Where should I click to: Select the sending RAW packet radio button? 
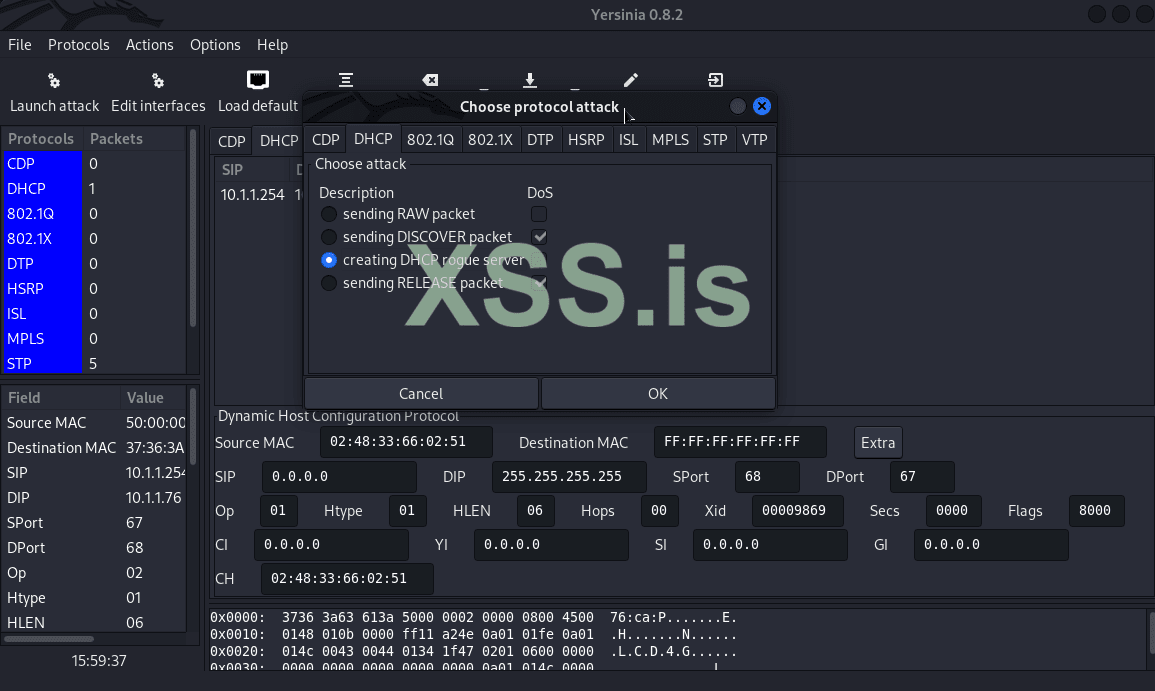click(329, 214)
